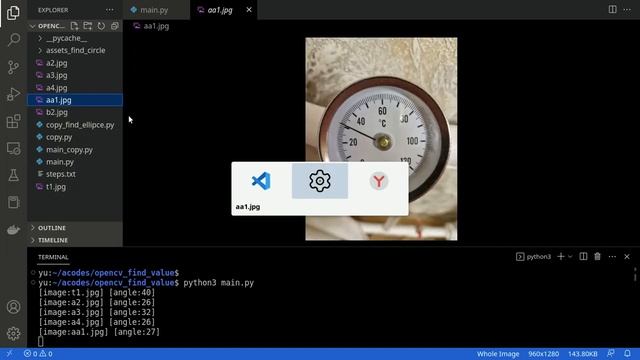Close the terminal panel
640x360 pixels.
click(627, 256)
